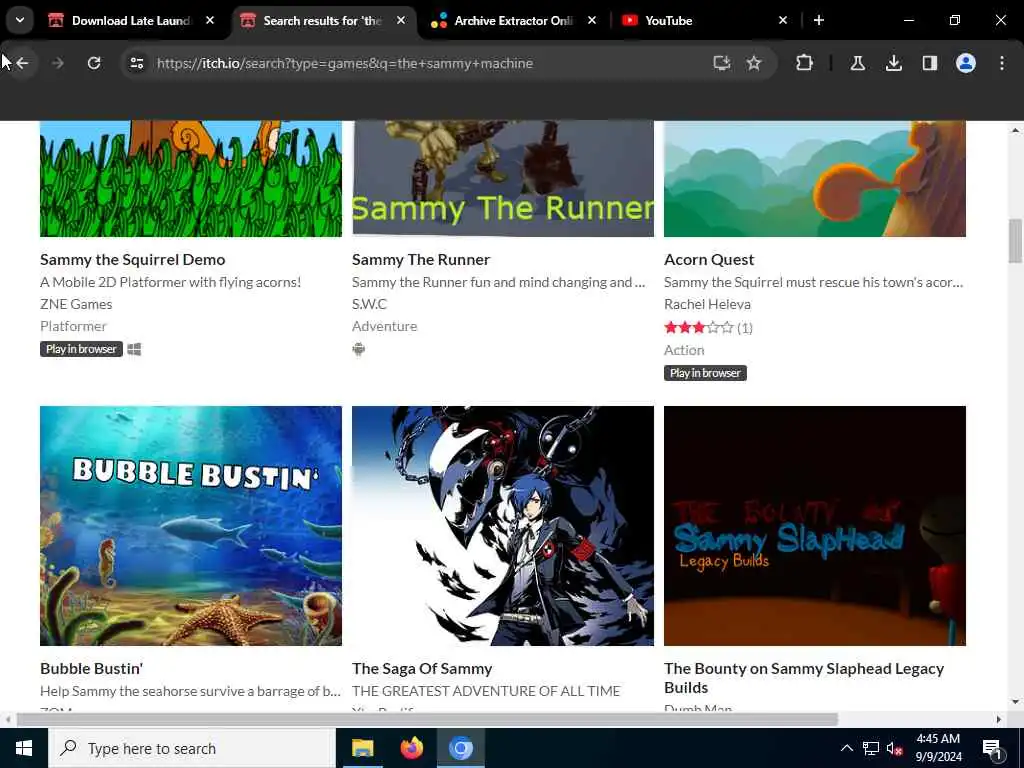1024x768 pixels.
Task: Click Android platform icon on Sammy The Runner
Action: point(359,349)
